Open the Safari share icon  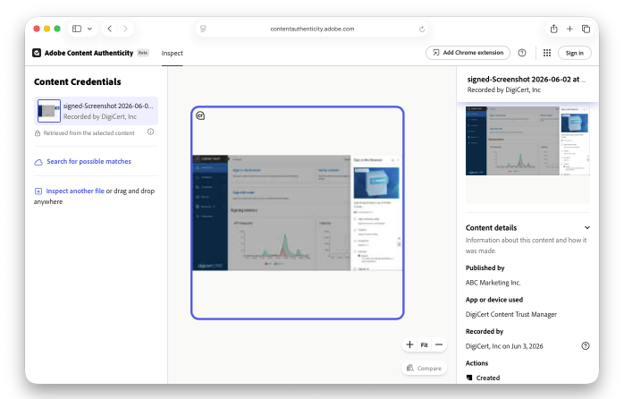click(x=554, y=29)
